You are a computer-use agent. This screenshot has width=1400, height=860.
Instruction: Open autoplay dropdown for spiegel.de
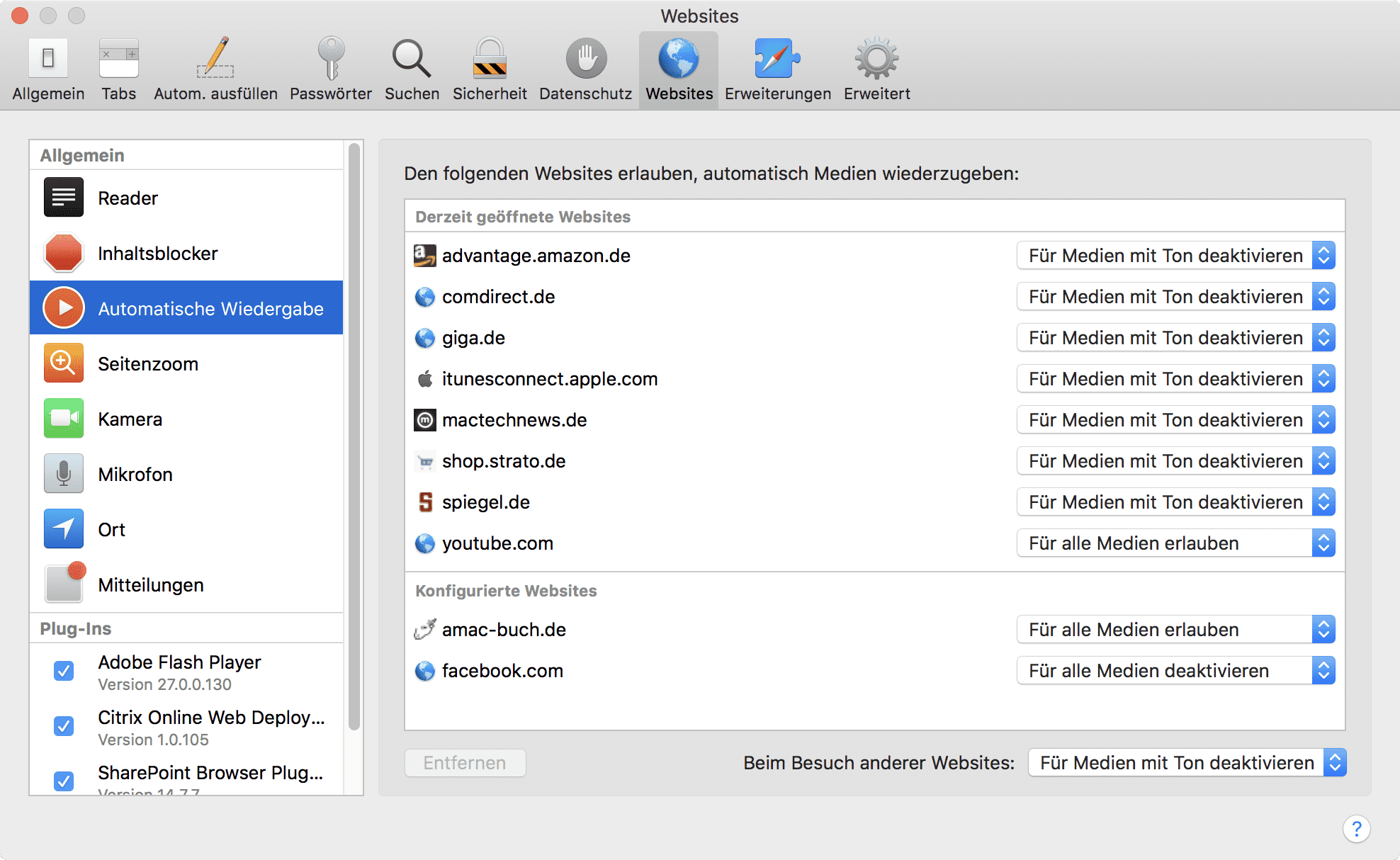point(1176,502)
